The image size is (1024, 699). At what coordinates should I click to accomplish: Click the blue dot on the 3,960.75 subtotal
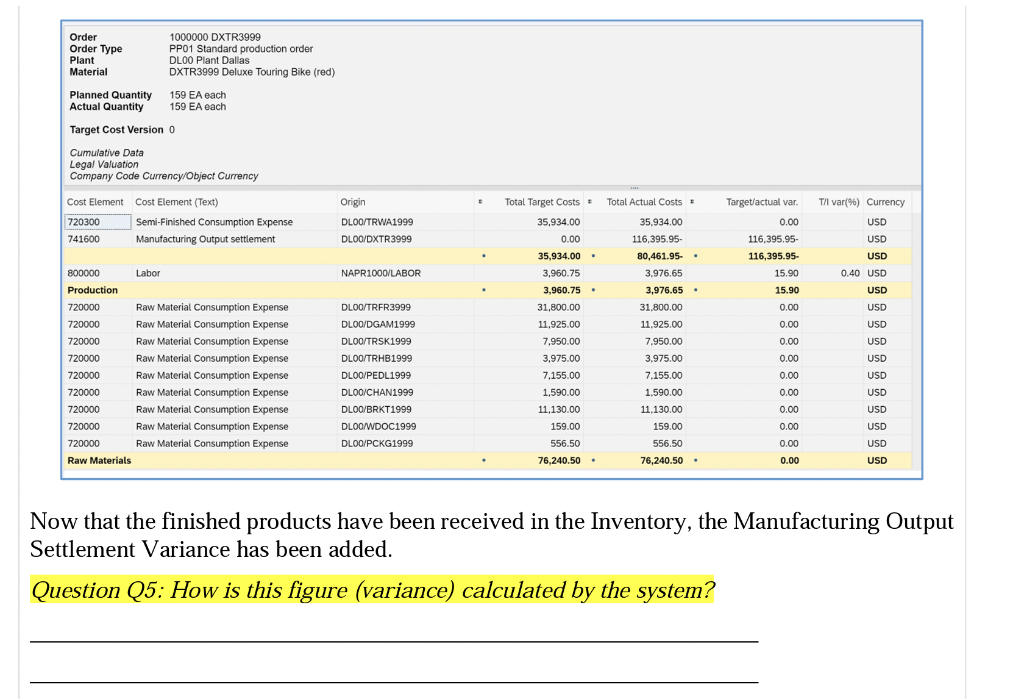click(486, 290)
